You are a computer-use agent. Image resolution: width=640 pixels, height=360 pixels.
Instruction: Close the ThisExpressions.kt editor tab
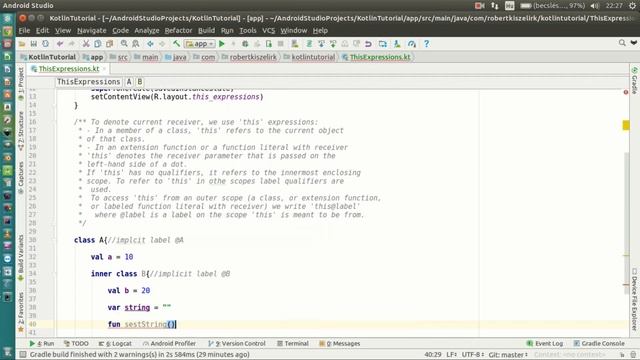104,69
